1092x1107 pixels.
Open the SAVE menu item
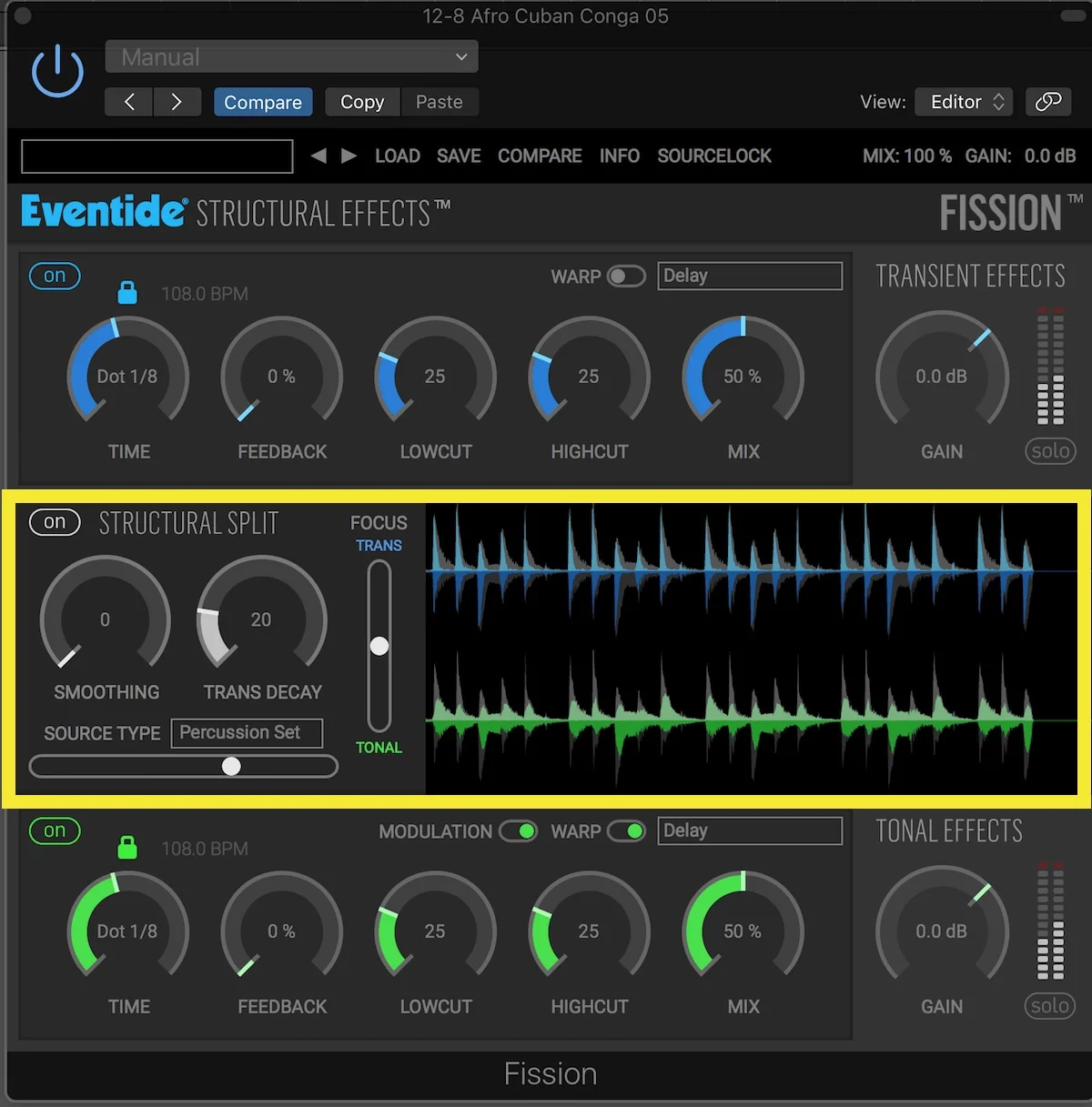point(459,156)
